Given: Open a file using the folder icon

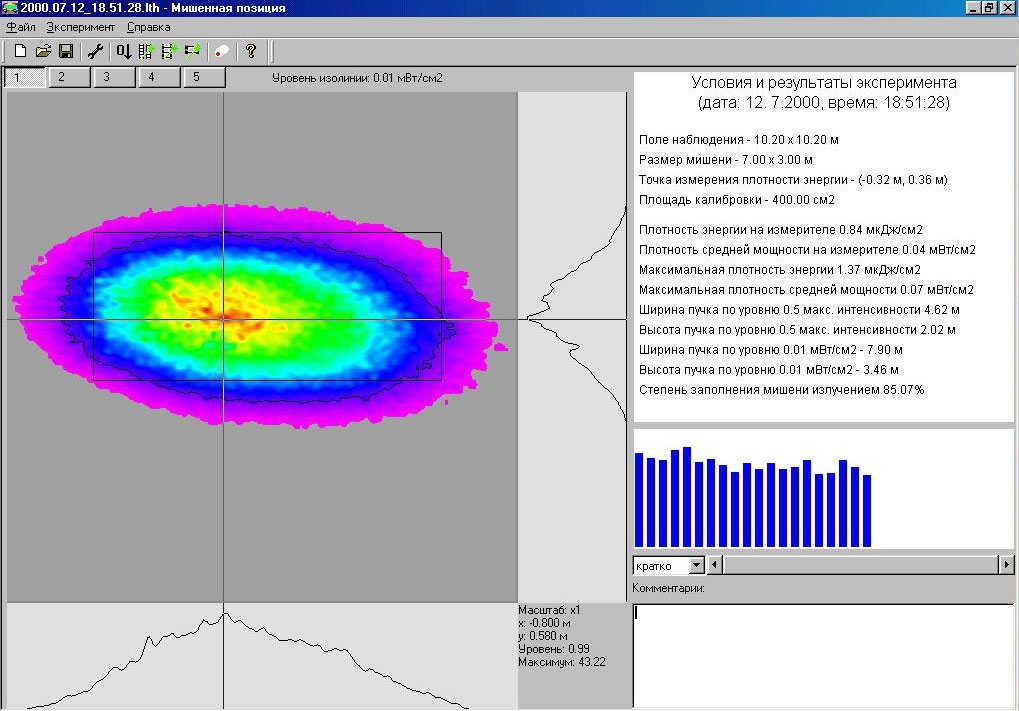Looking at the screenshot, I should [x=43, y=51].
